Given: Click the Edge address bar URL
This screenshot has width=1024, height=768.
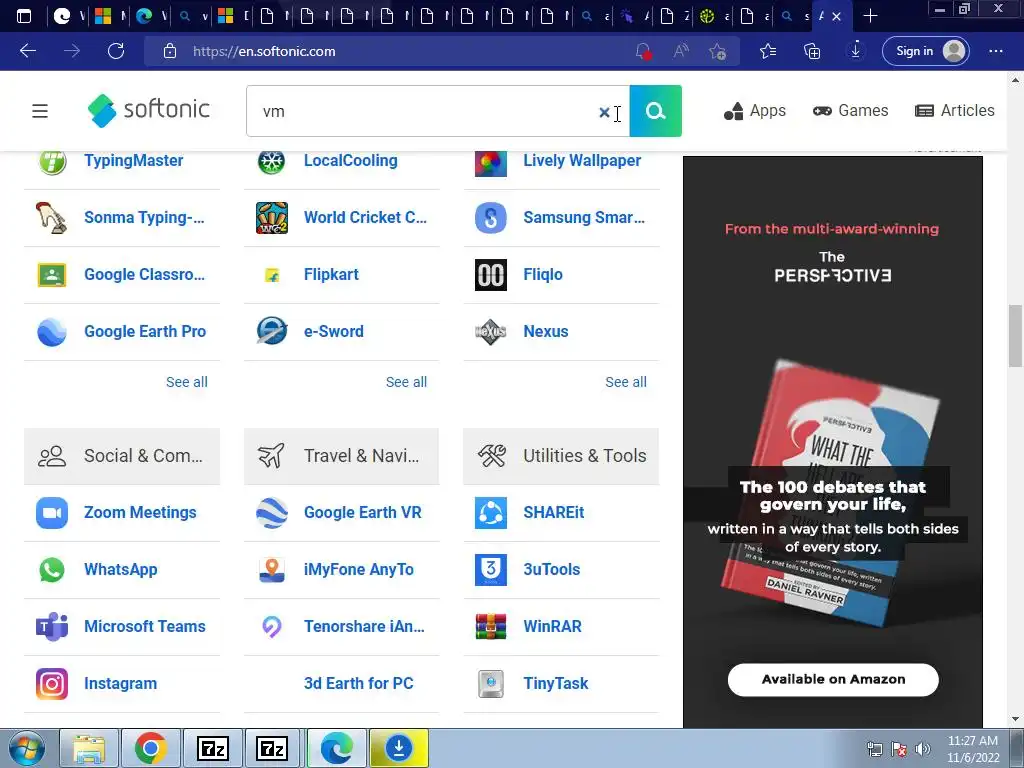Looking at the screenshot, I should point(264,51).
